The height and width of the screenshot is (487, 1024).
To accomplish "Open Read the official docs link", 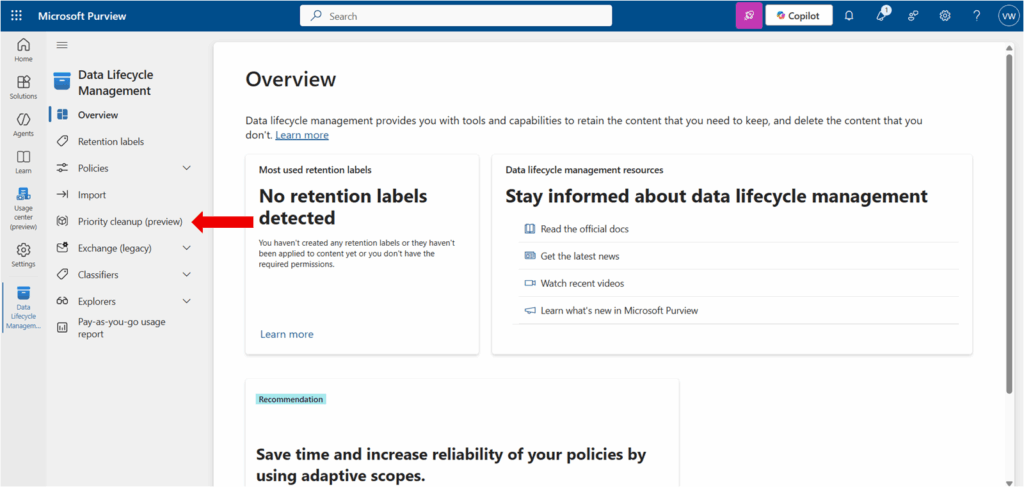I will pos(584,229).
